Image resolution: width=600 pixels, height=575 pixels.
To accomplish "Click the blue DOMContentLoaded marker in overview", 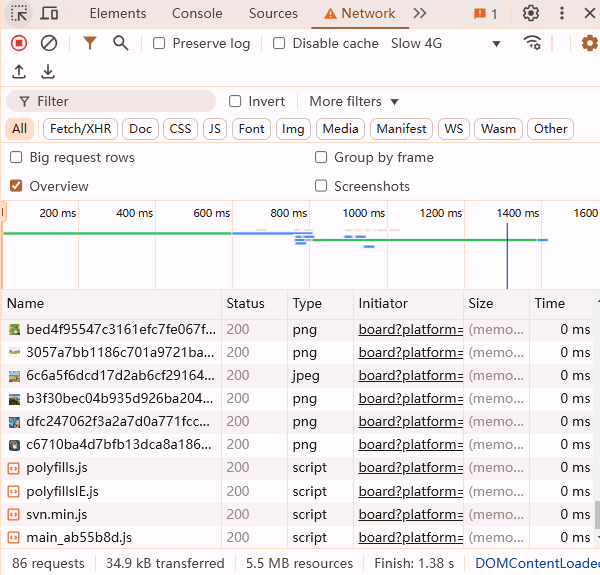I will (x=507, y=256).
